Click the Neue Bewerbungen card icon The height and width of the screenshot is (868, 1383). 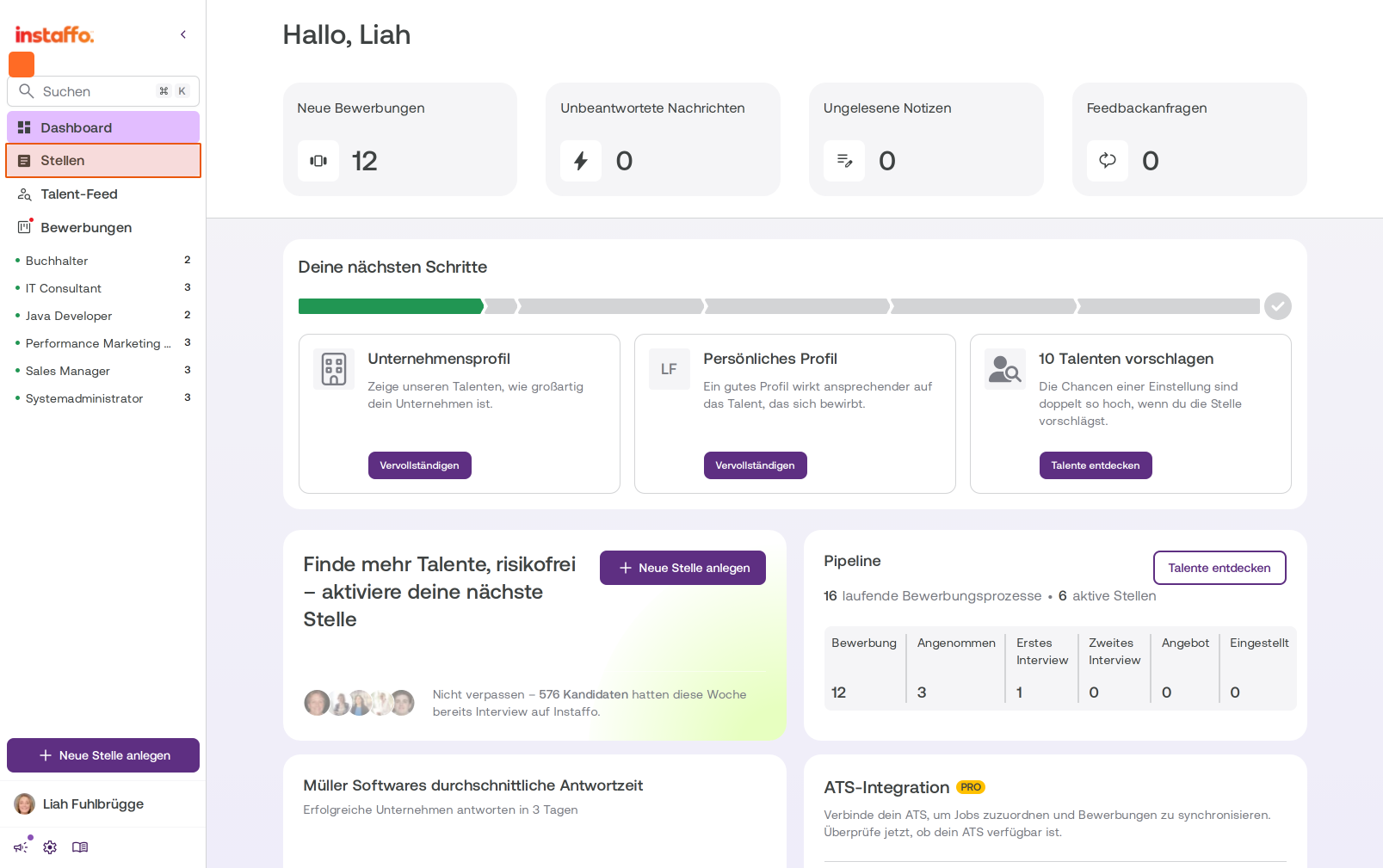pyautogui.click(x=318, y=161)
